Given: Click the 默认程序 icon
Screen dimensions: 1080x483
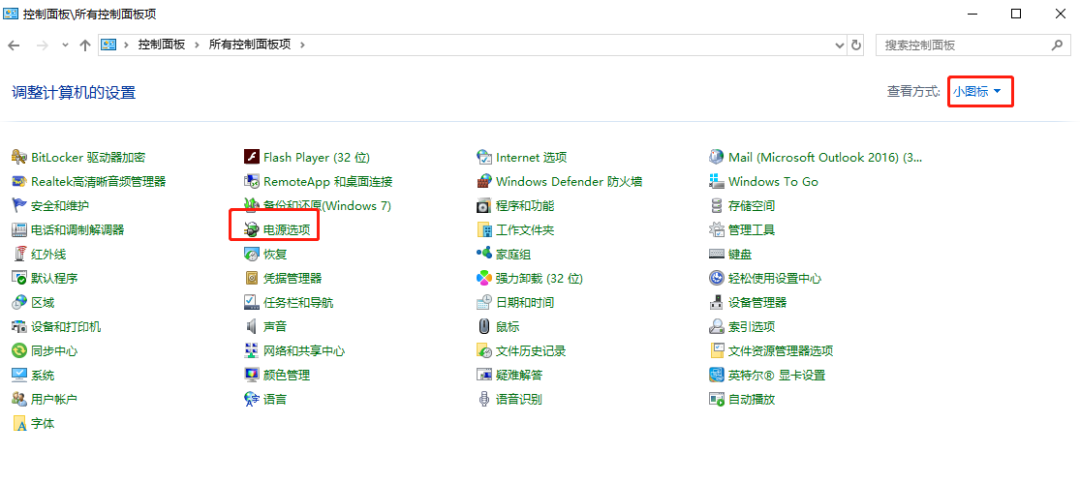Looking at the screenshot, I should [x=19, y=278].
